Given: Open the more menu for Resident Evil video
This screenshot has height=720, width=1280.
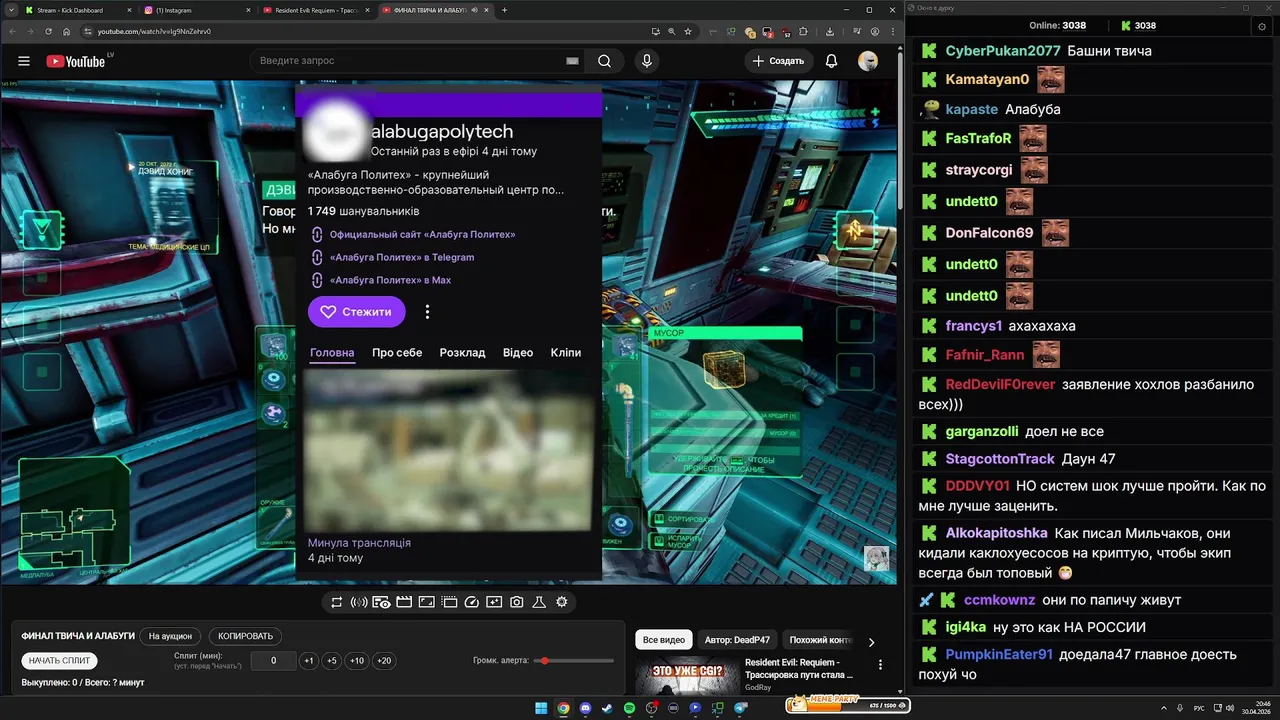Looking at the screenshot, I should (x=880, y=664).
